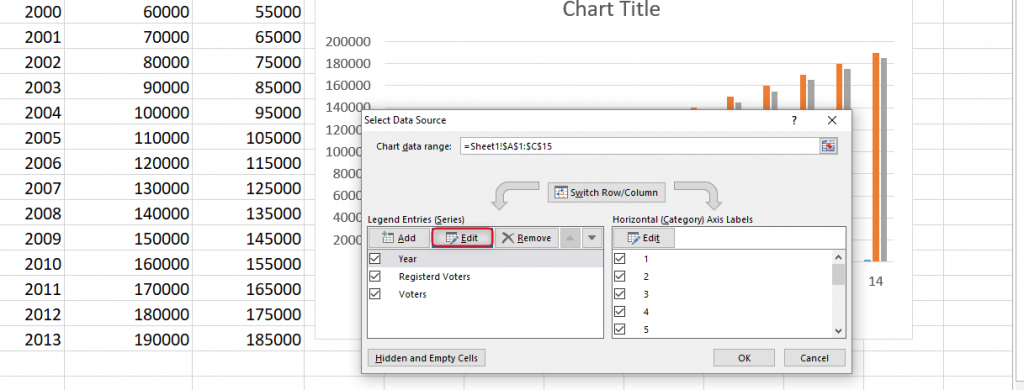Screen dimensions: 1024x390
Task: Select the Voters series row
Action: tap(485, 294)
